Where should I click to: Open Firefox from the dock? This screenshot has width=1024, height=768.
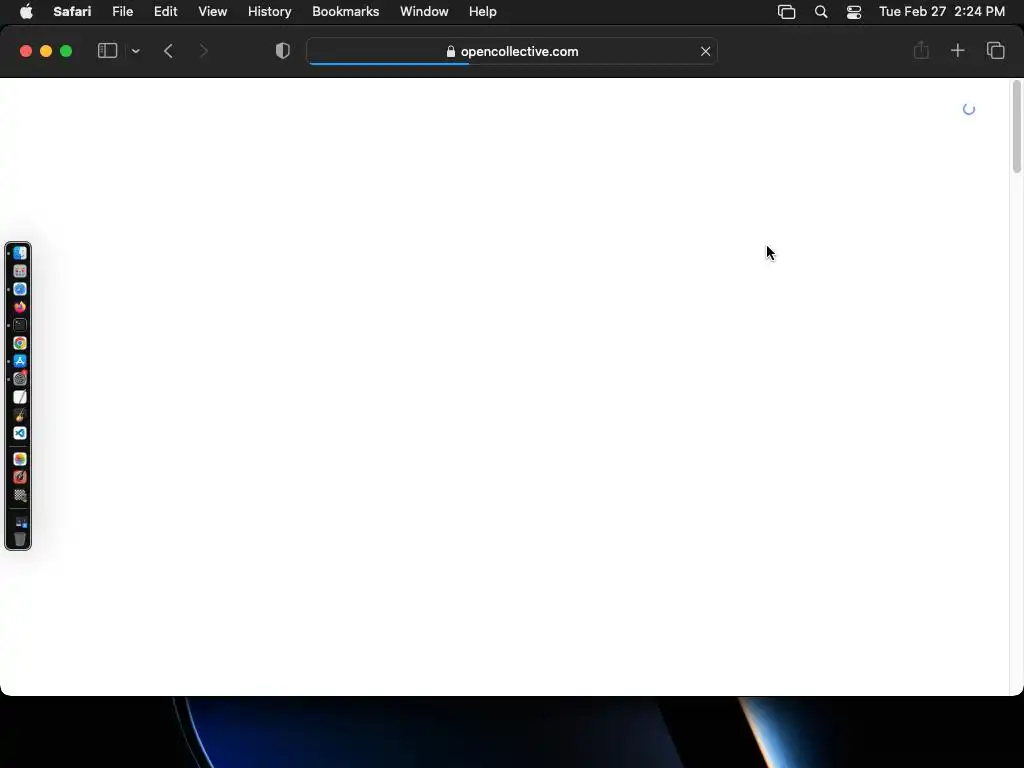(x=20, y=307)
